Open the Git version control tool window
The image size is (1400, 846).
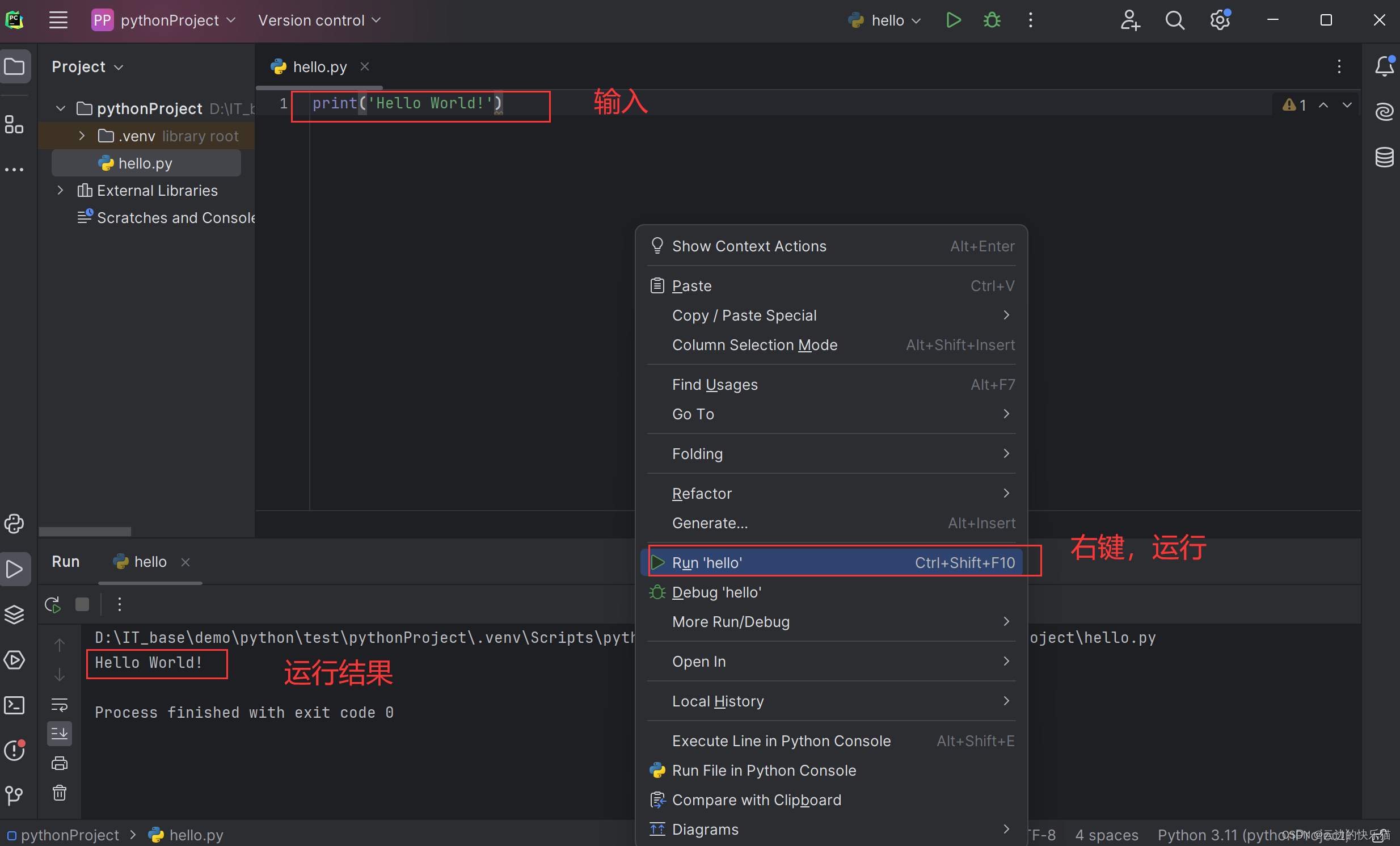tap(14, 795)
